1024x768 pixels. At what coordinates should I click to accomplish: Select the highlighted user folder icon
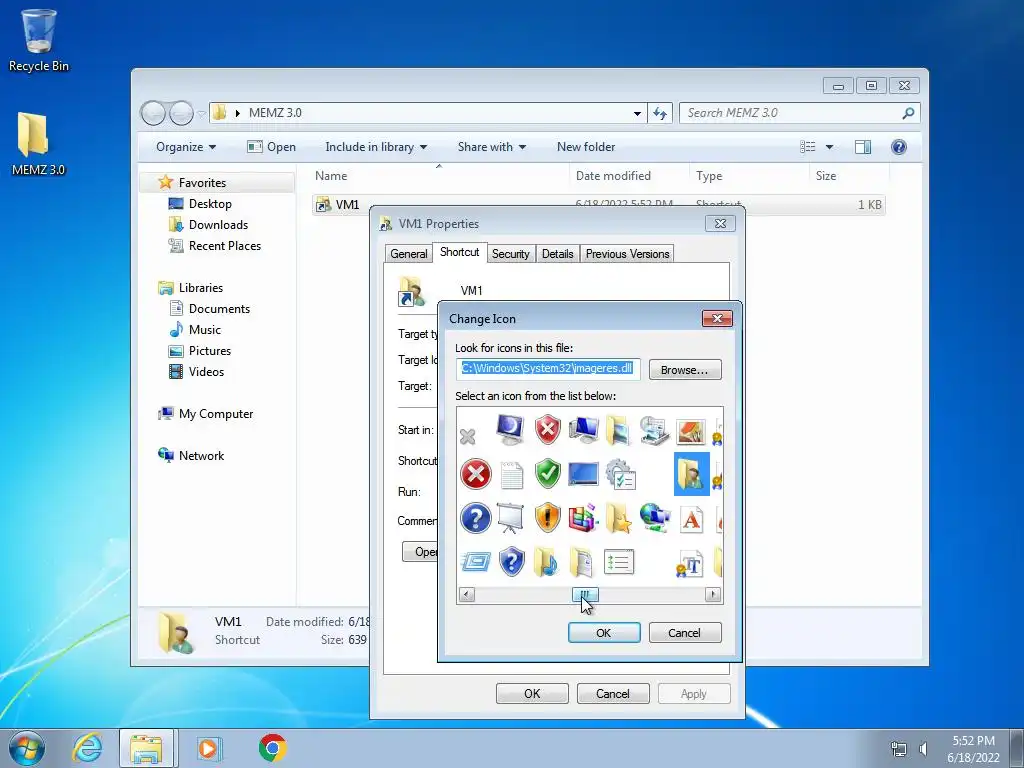click(x=692, y=474)
